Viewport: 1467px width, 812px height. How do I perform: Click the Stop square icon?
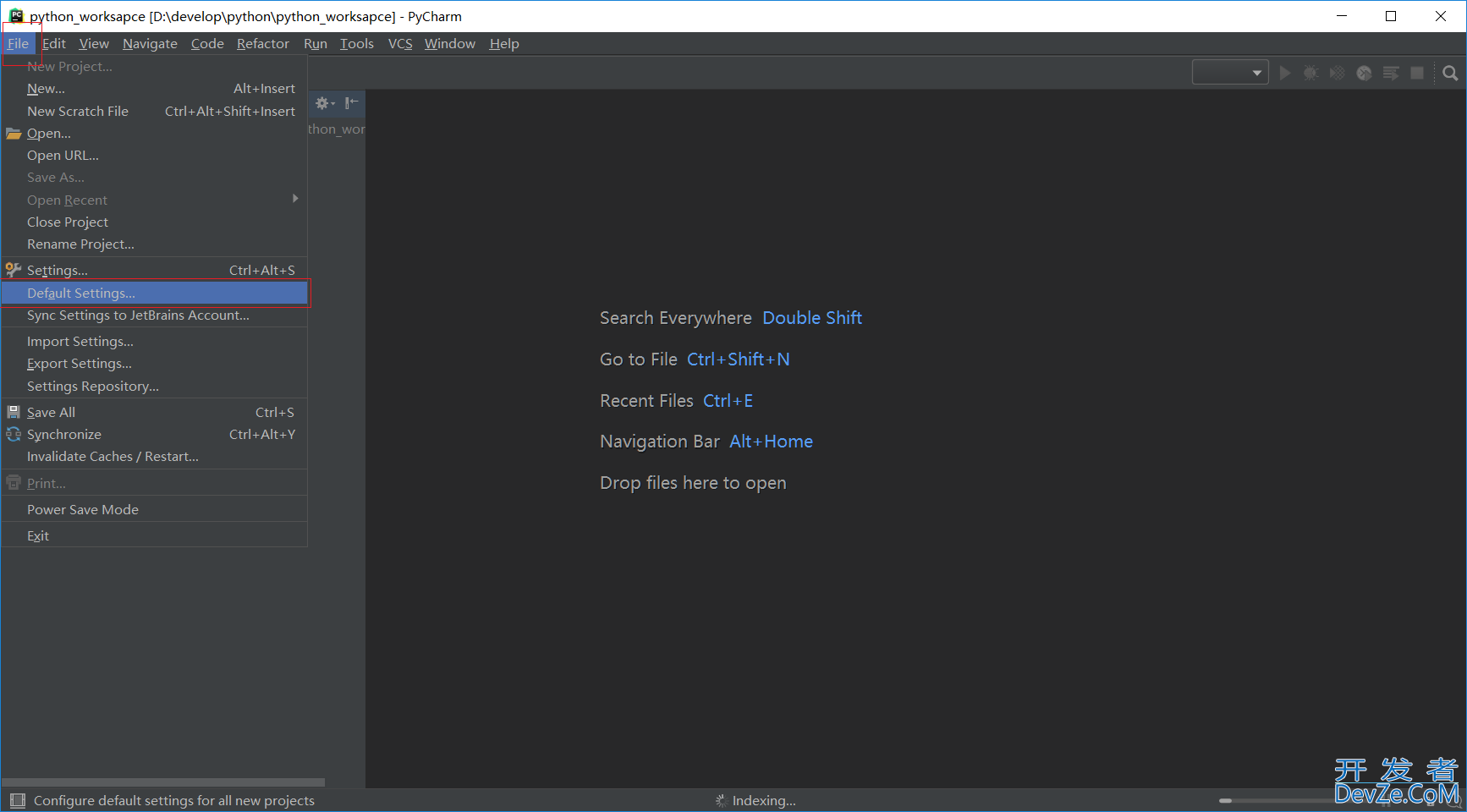(1417, 73)
